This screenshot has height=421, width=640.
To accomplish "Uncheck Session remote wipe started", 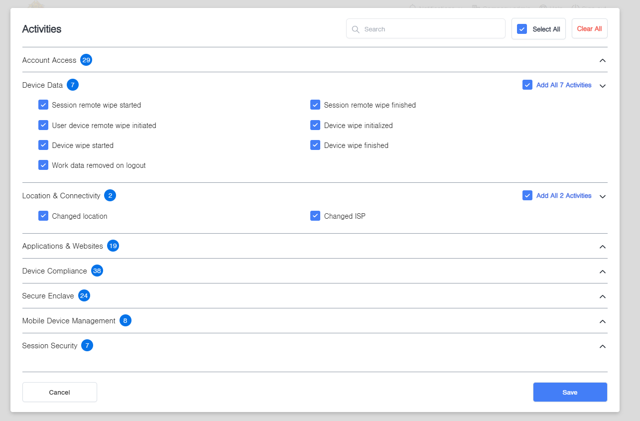I will point(43,105).
